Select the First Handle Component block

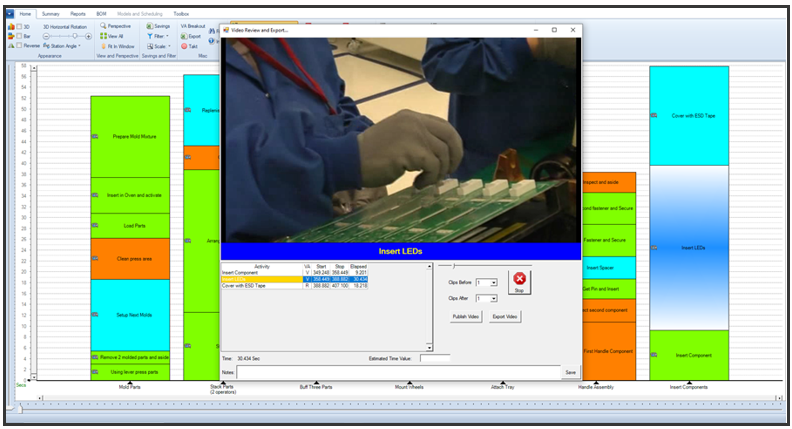click(609, 351)
